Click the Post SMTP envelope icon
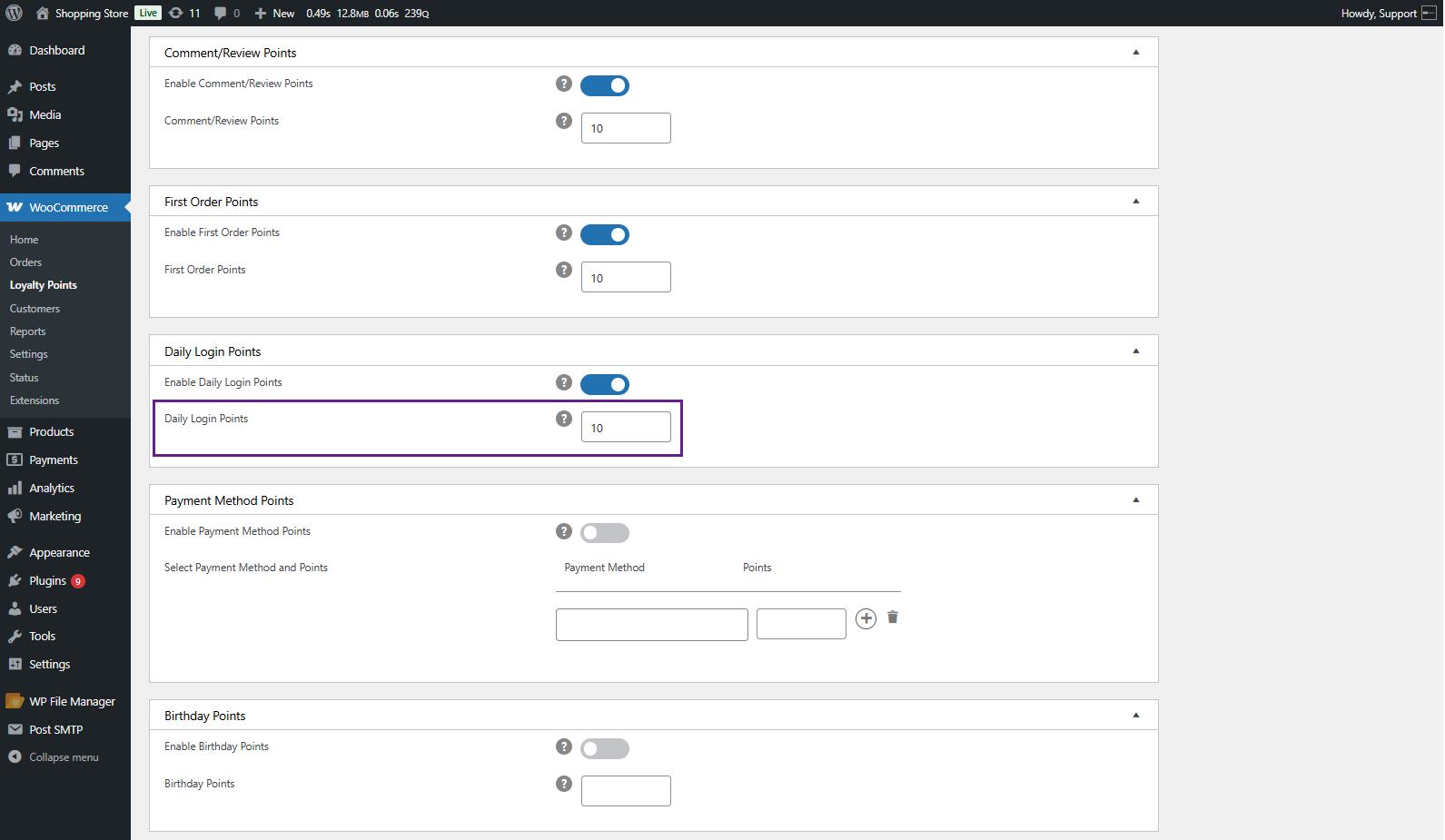This screenshot has width=1445, height=840. click(x=15, y=729)
